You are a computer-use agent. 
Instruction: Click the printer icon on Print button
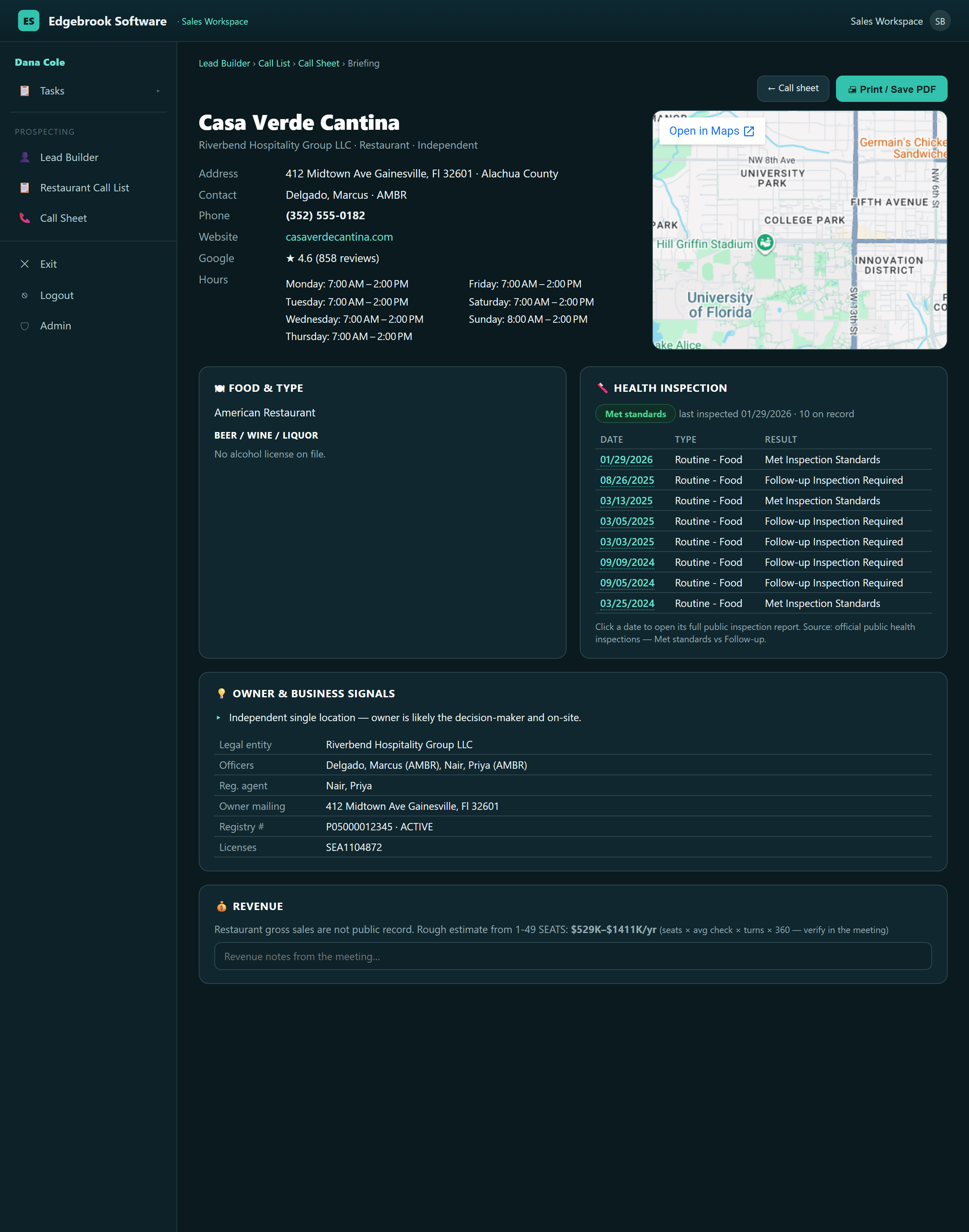tap(852, 90)
